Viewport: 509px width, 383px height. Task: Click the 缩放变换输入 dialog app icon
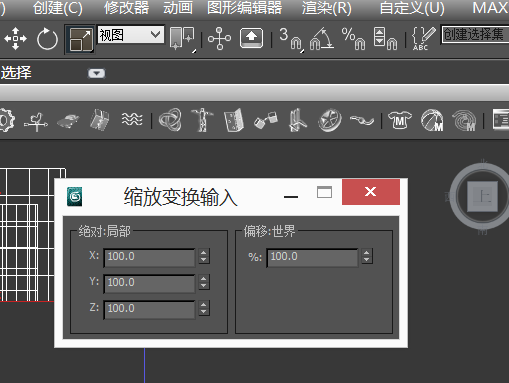74,197
